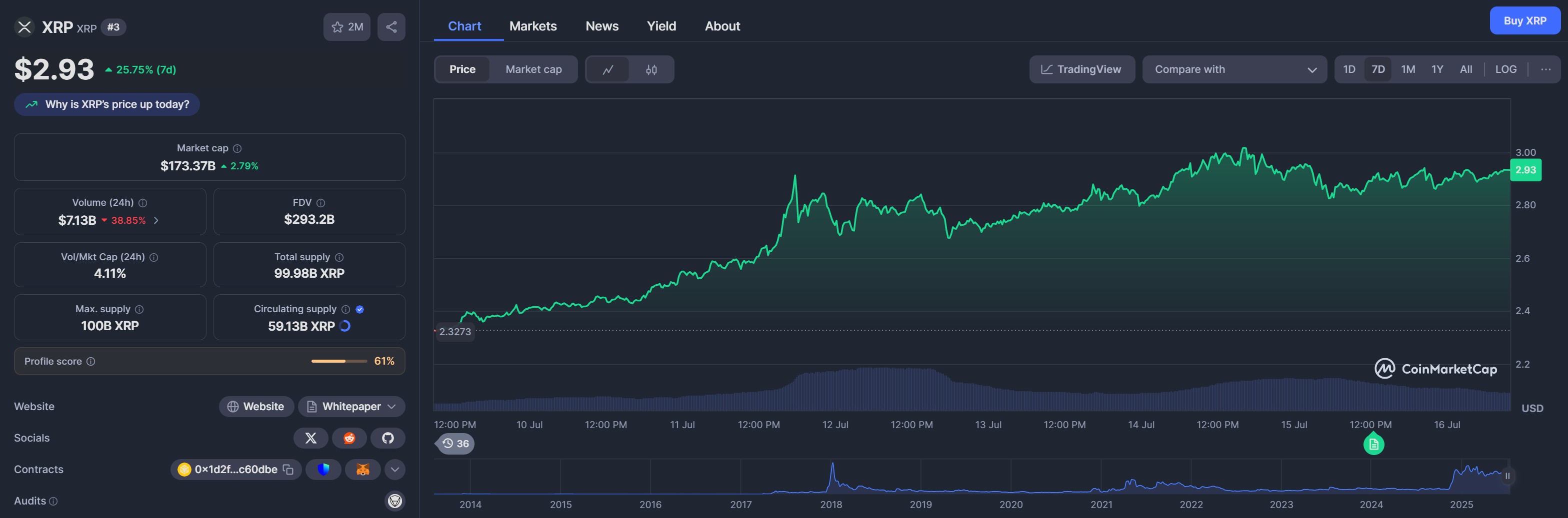1568x518 pixels.
Task: Click the 2.93 current price tag on axis
Action: [1525, 170]
